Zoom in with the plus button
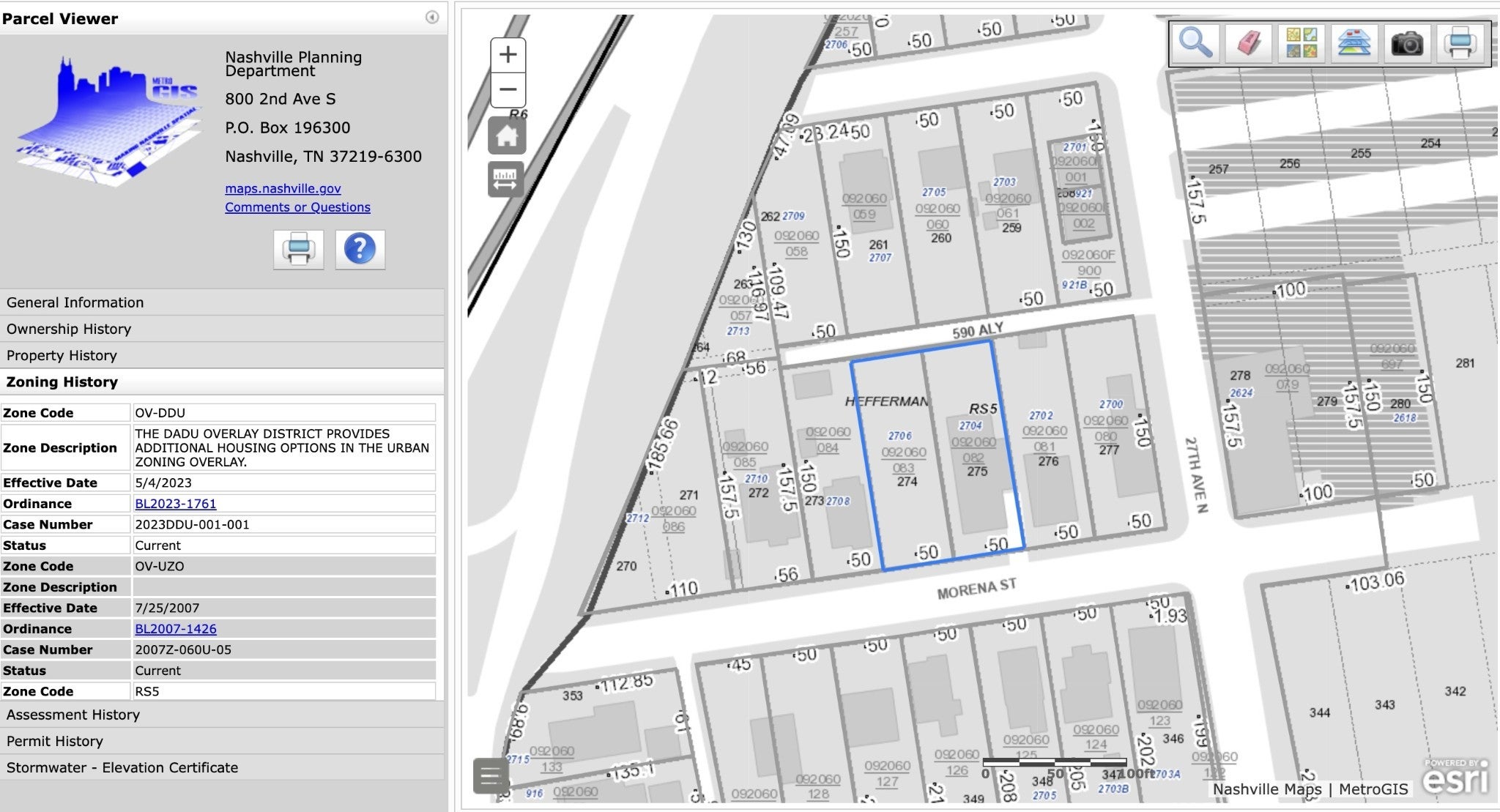This screenshot has height=812, width=1500. (508, 55)
